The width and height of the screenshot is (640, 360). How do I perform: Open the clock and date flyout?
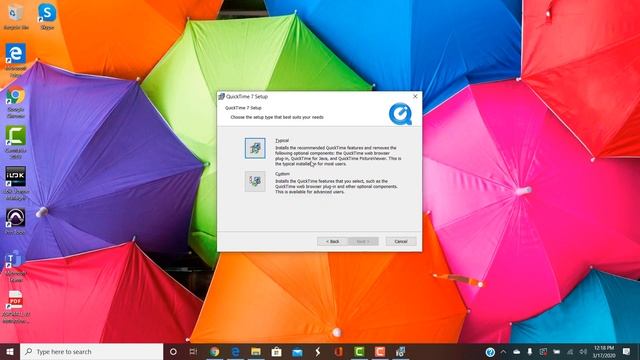(x=604, y=352)
